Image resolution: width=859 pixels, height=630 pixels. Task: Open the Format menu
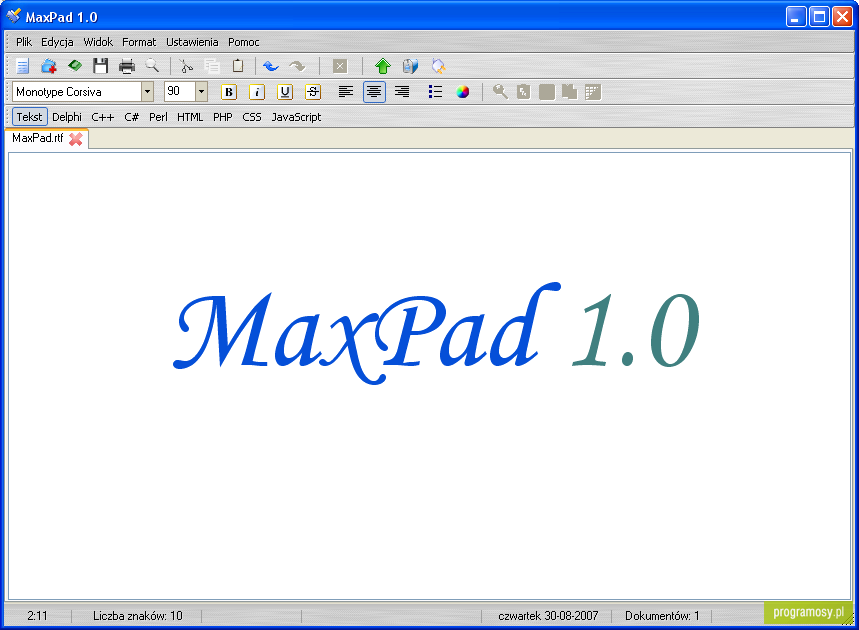point(139,42)
